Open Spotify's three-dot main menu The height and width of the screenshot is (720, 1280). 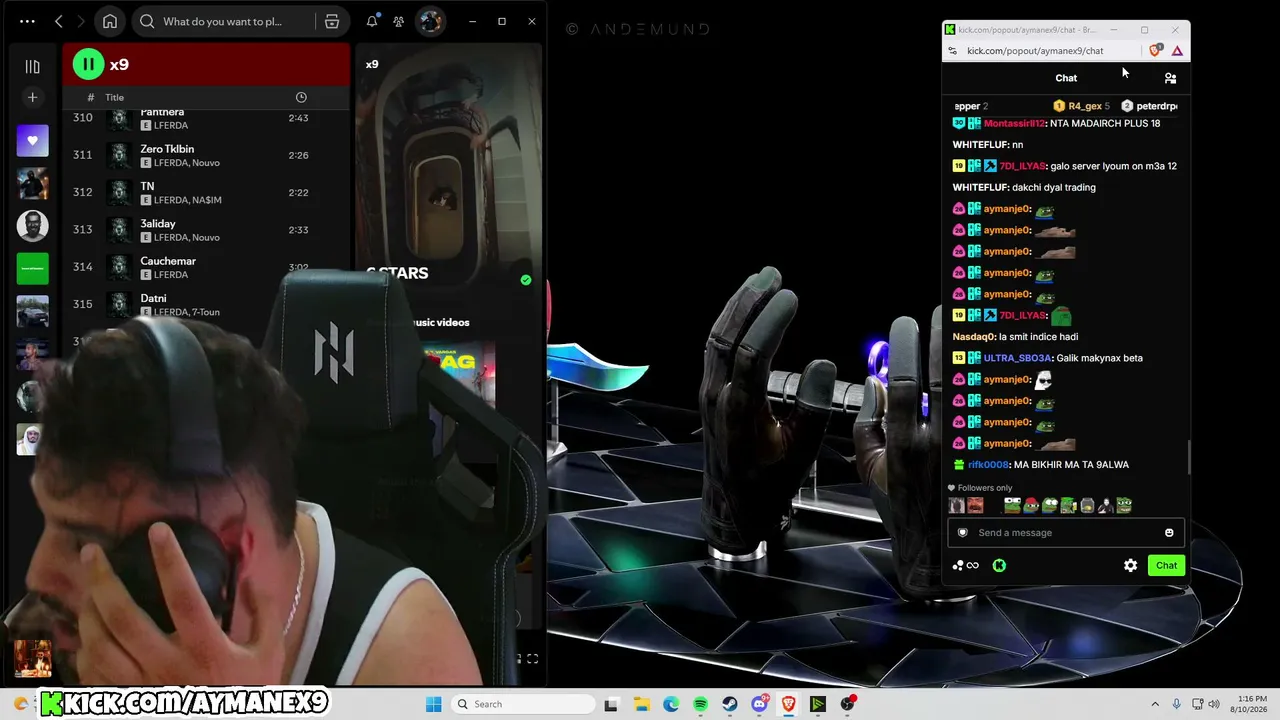pos(27,21)
